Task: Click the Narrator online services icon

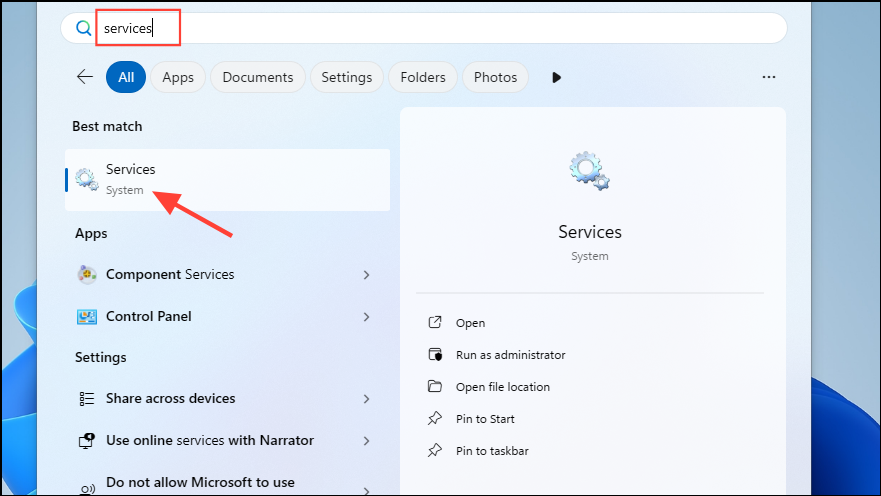Action: [88, 440]
